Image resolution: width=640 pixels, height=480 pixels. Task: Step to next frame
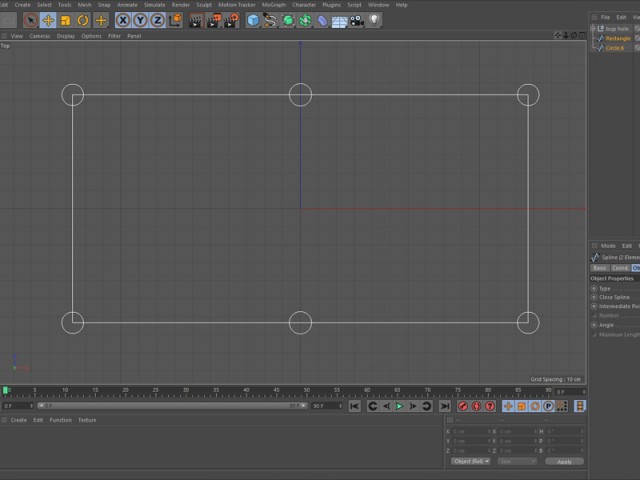click(413, 406)
